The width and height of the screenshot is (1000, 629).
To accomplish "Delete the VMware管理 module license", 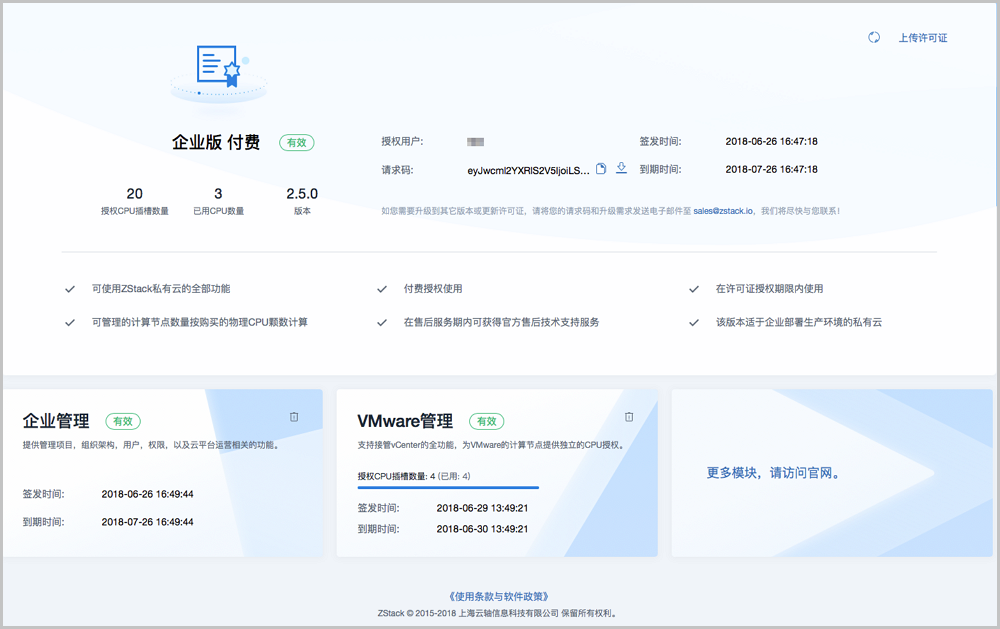I will coord(629,416).
